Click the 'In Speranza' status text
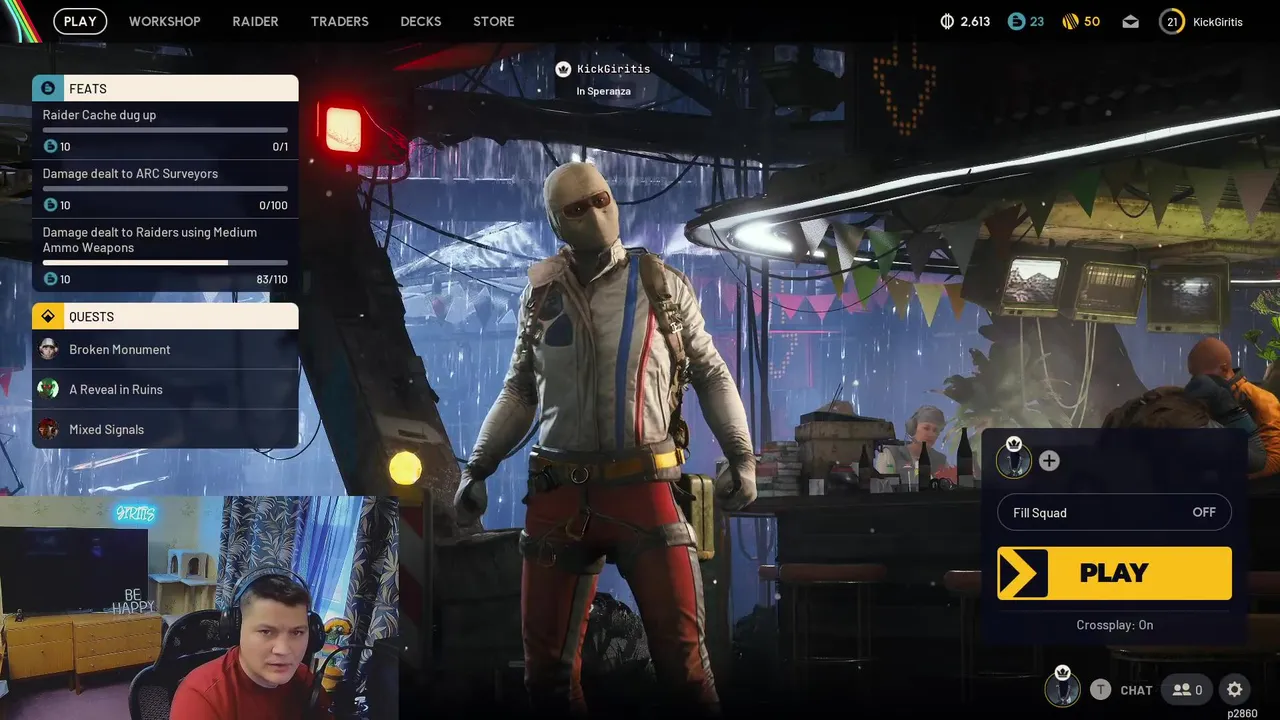1280x720 pixels. [x=603, y=91]
